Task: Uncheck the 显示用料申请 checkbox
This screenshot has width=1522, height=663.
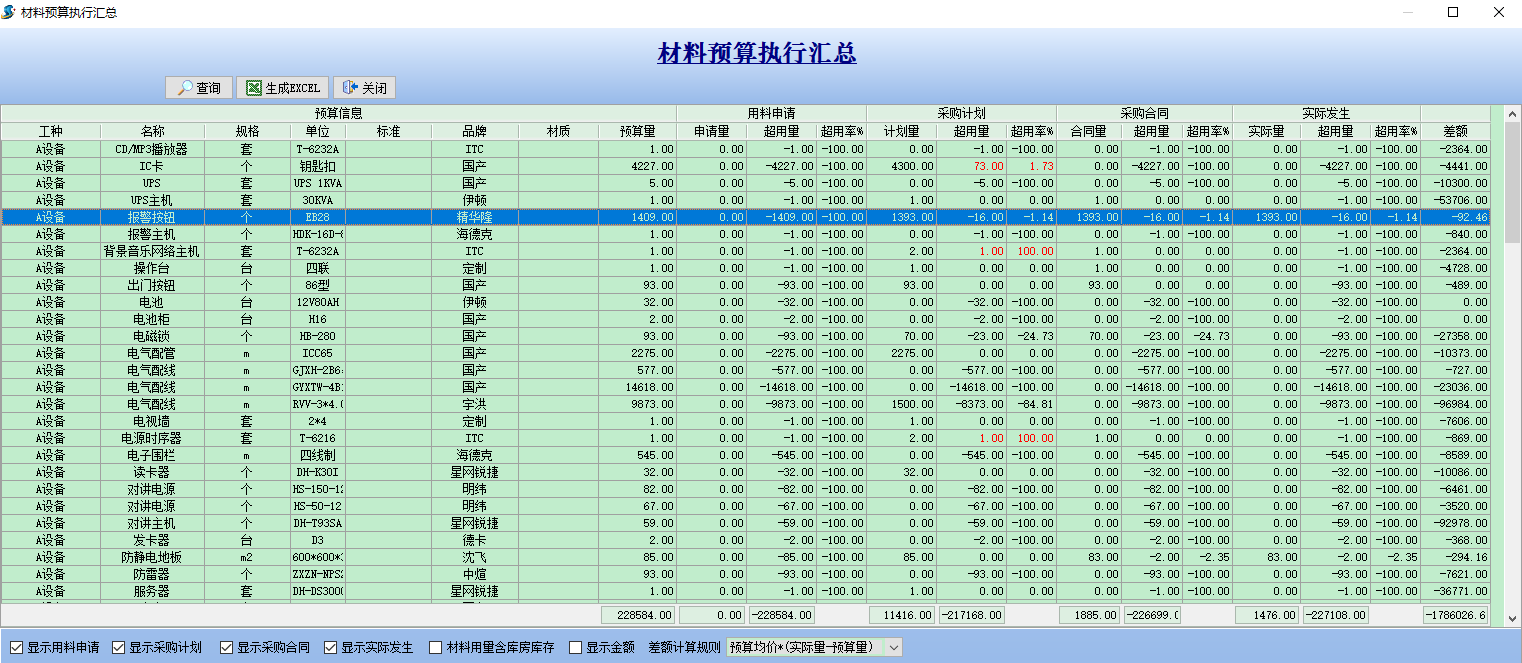Action: coord(16,647)
